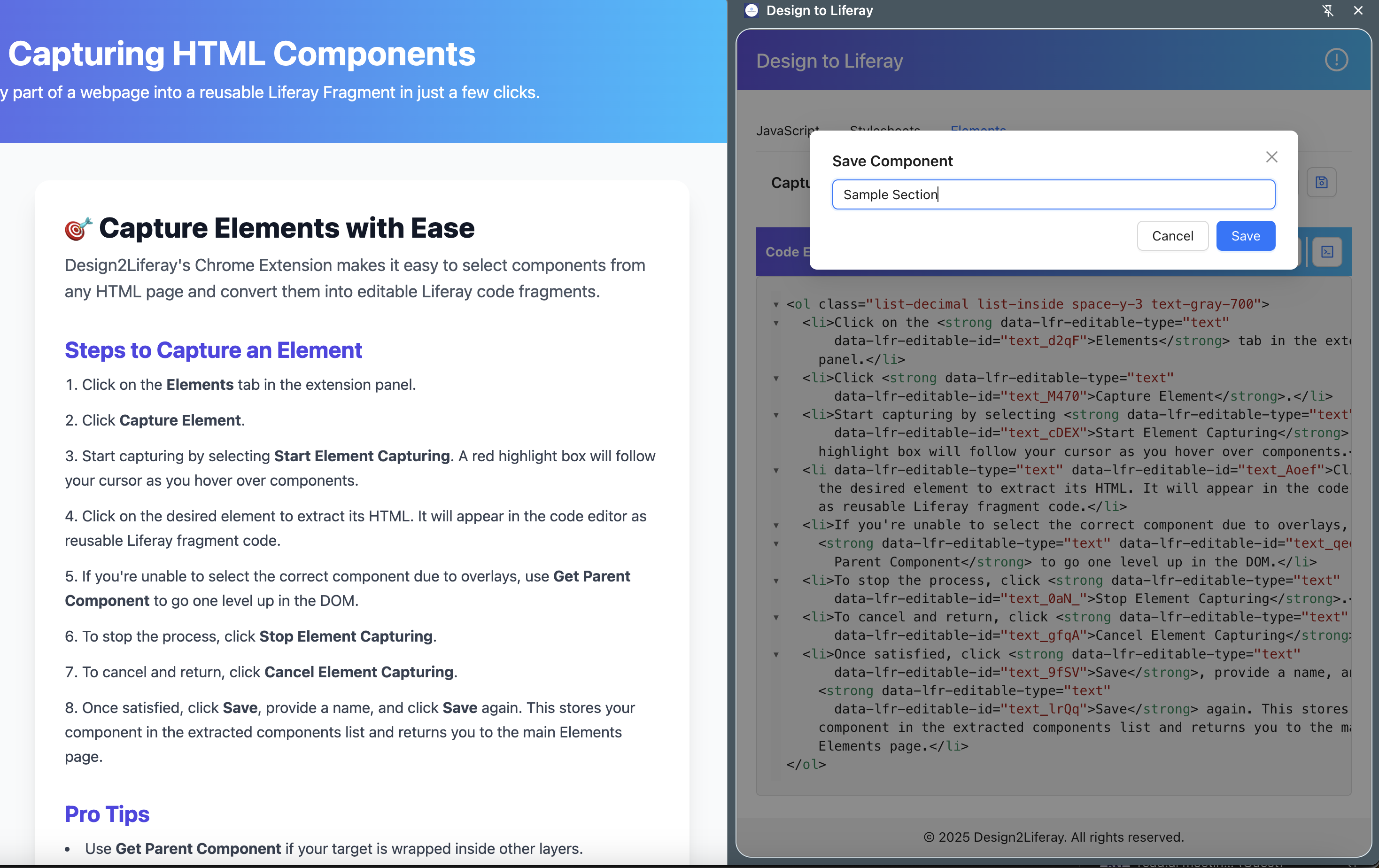Close the Design to Liferay side panel
The height and width of the screenshot is (868, 1379).
pyautogui.click(x=1358, y=10)
